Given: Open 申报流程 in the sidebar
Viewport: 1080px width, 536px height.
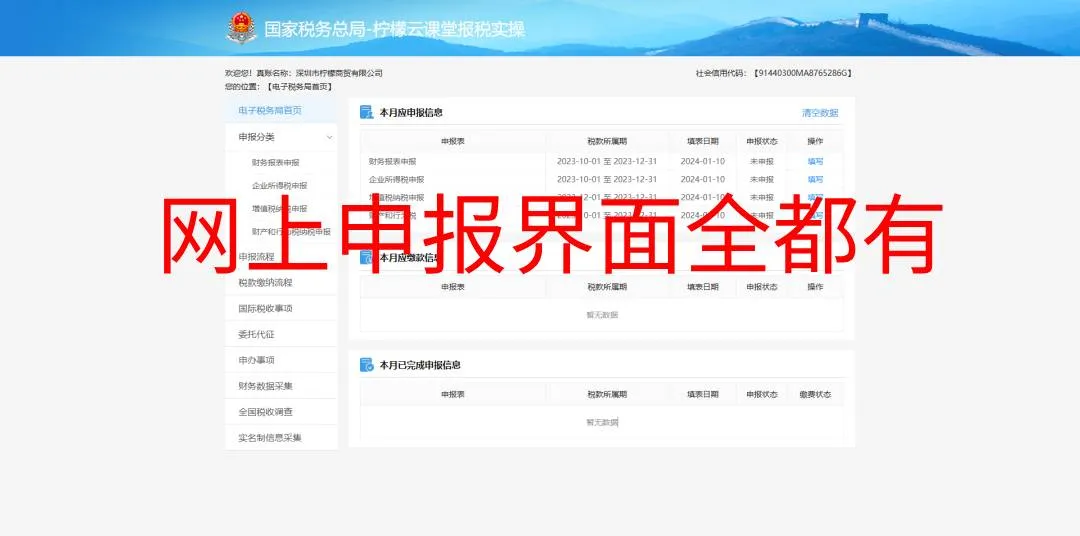Looking at the screenshot, I should (x=256, y=257).
